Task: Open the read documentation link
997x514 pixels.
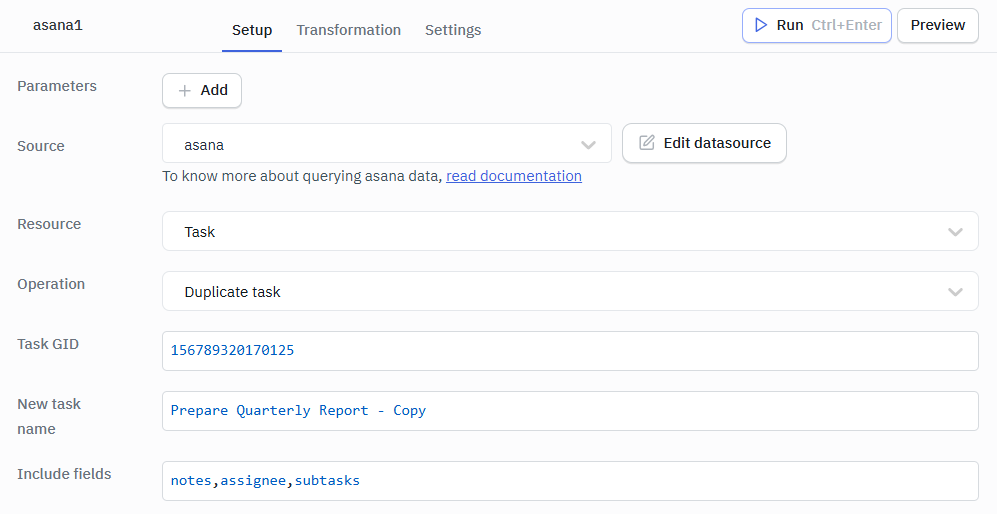Action: (514, 176)
